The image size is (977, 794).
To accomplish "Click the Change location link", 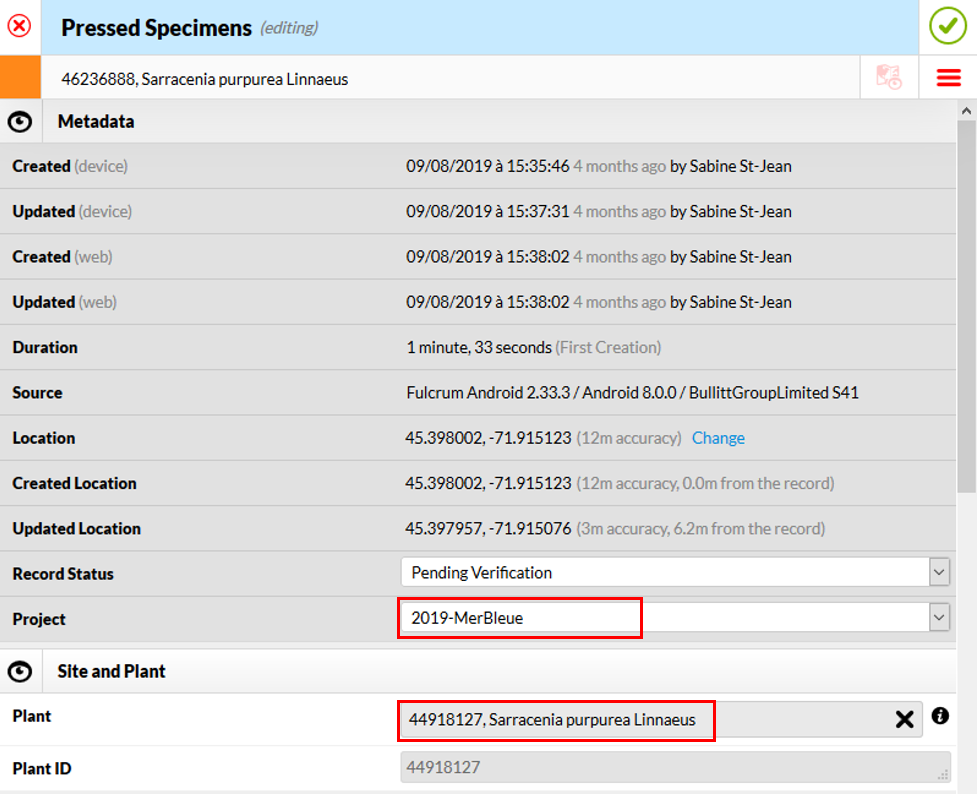I will (x=718, y=438).
